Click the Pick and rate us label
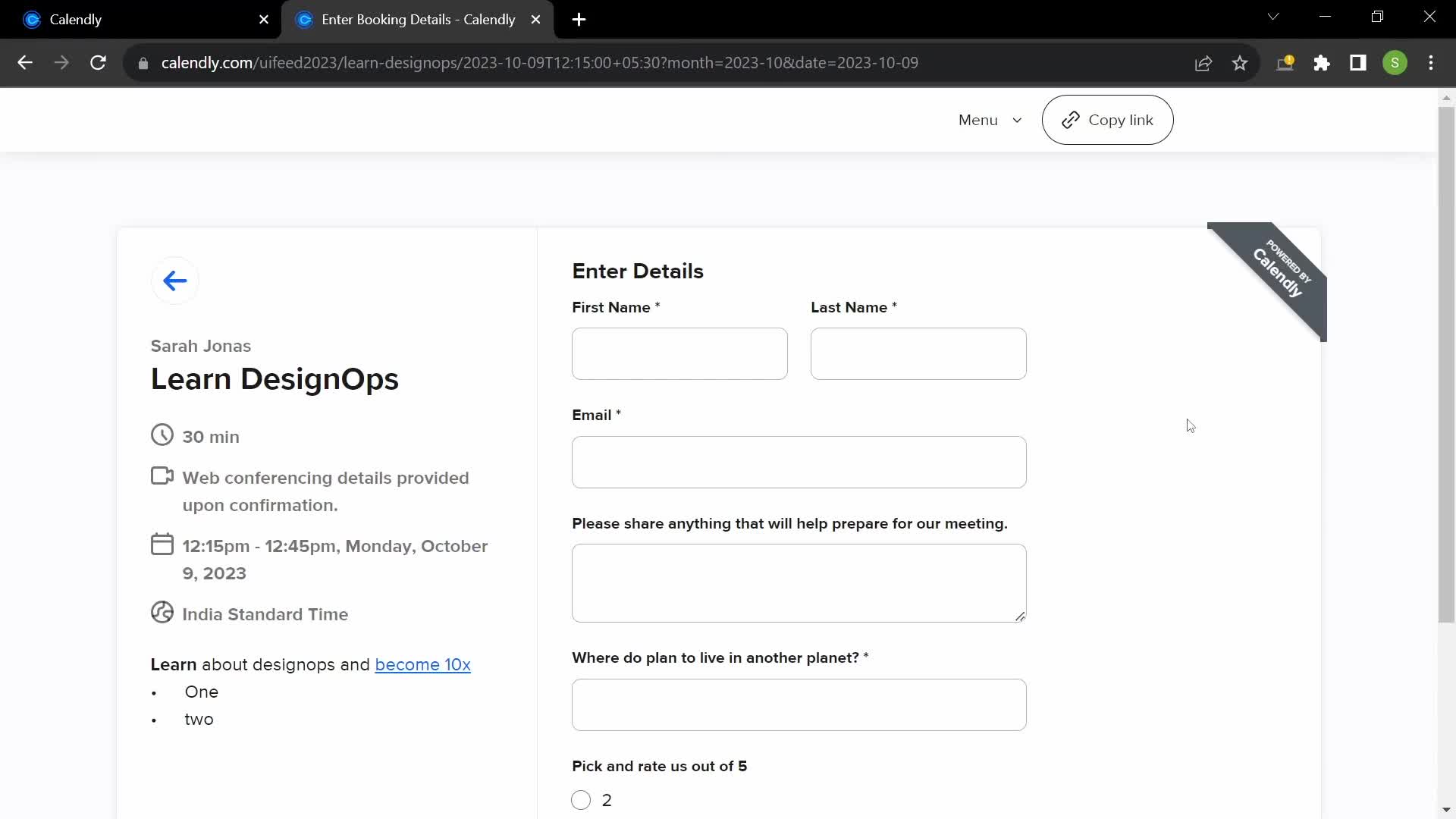Viewport: 1456px width, 819px height. [660, 767]
